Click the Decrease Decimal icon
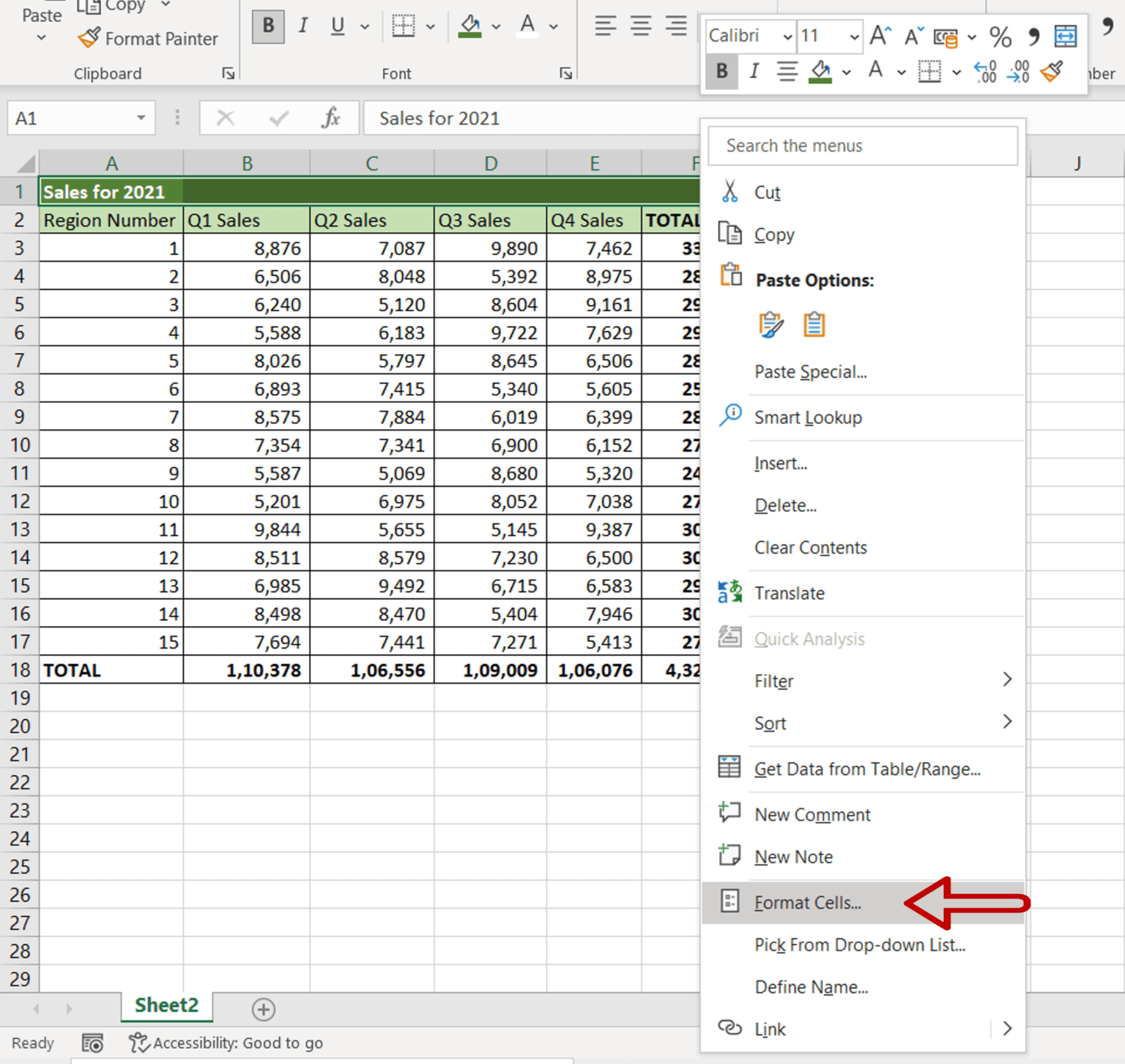 coord(1018,72)
